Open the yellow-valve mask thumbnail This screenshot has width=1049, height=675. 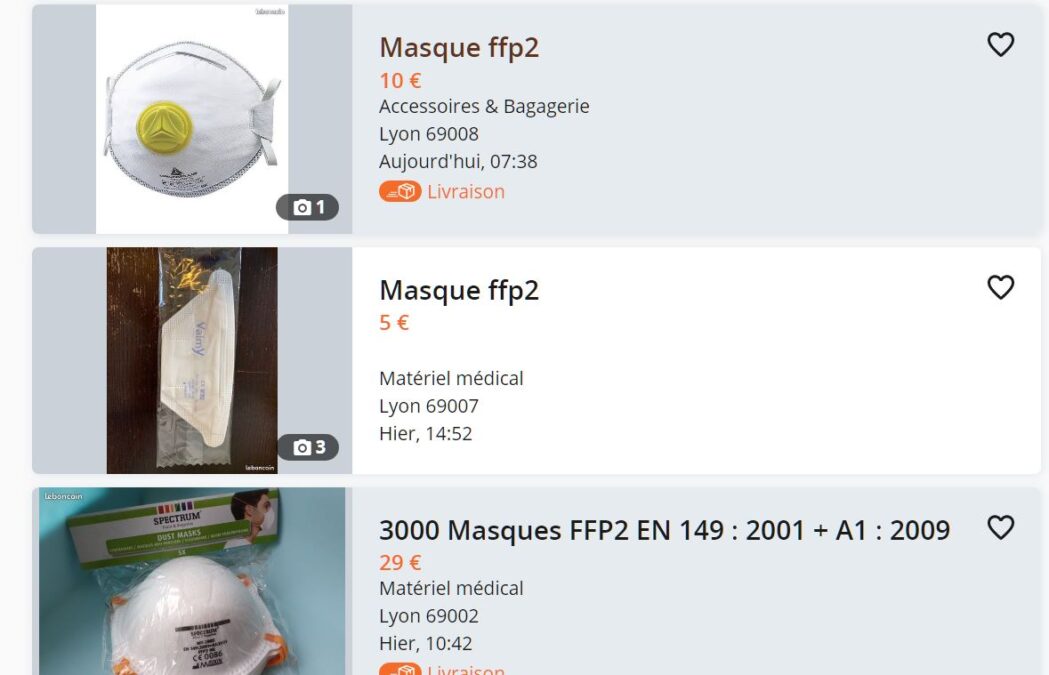coord(192,119)
